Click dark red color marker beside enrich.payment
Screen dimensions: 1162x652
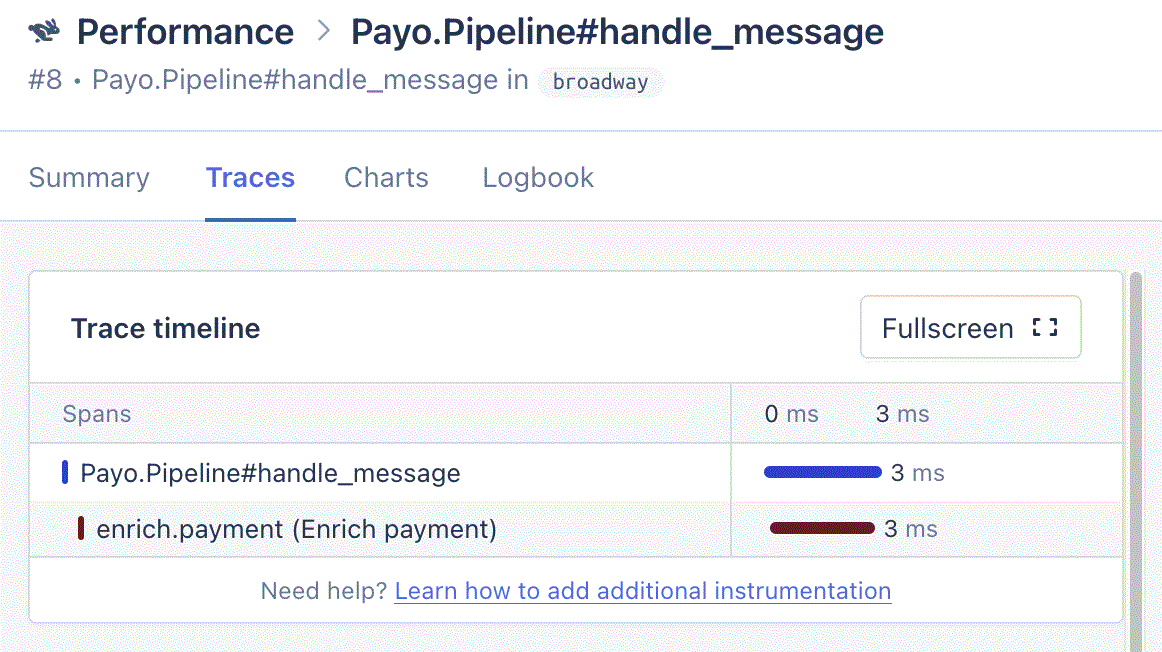pyautogui.click(x=81, y=528)
